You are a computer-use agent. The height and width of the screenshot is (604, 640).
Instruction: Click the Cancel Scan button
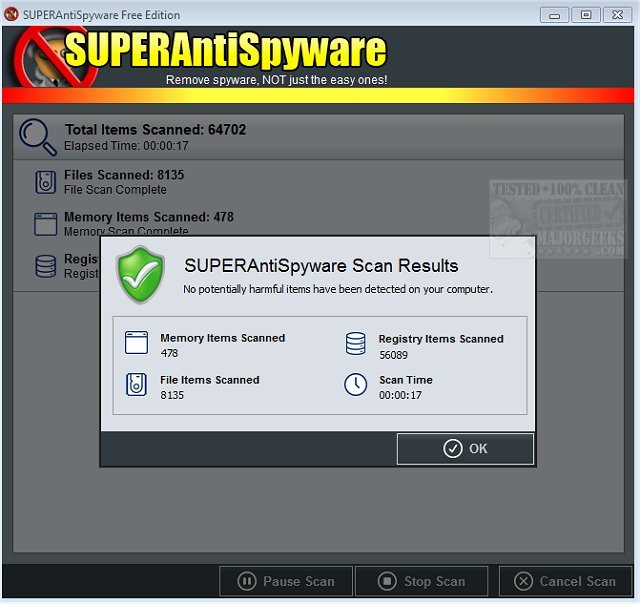coord(565,581)
